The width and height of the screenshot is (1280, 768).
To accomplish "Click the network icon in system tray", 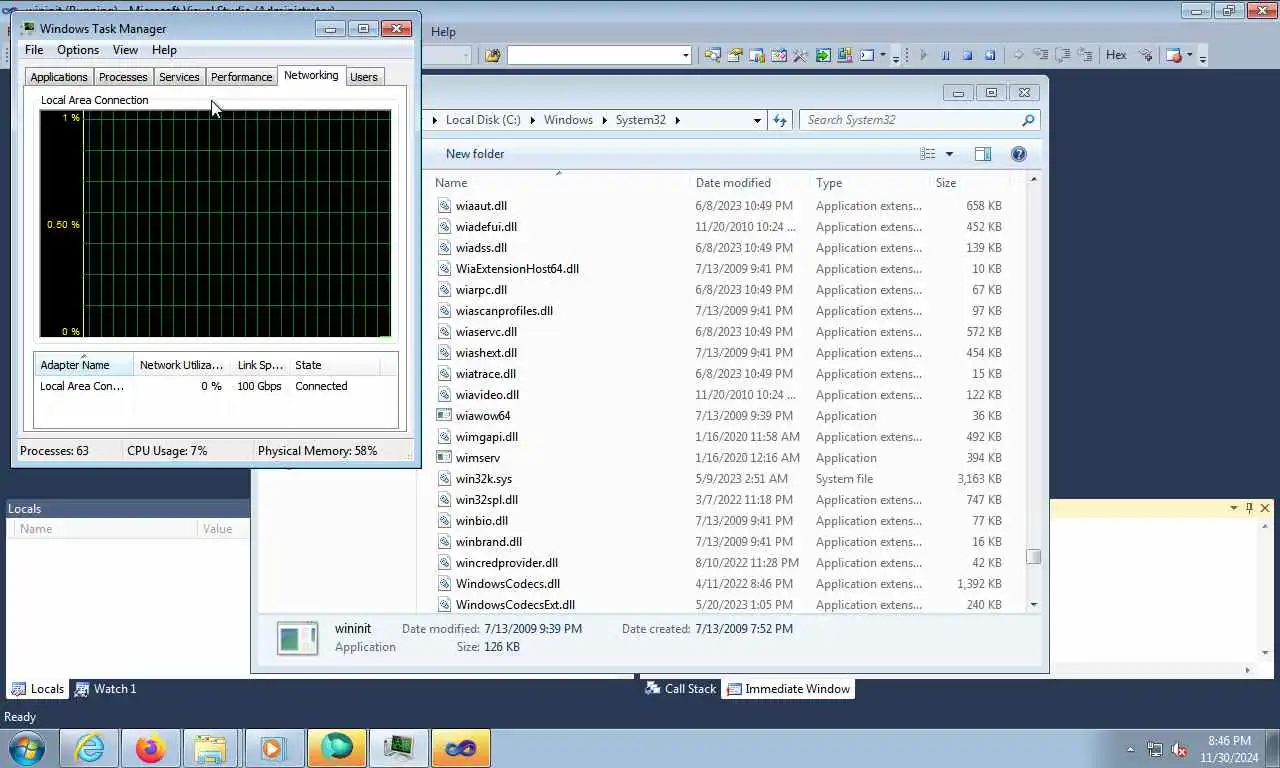I will (x=1155, y=749).
